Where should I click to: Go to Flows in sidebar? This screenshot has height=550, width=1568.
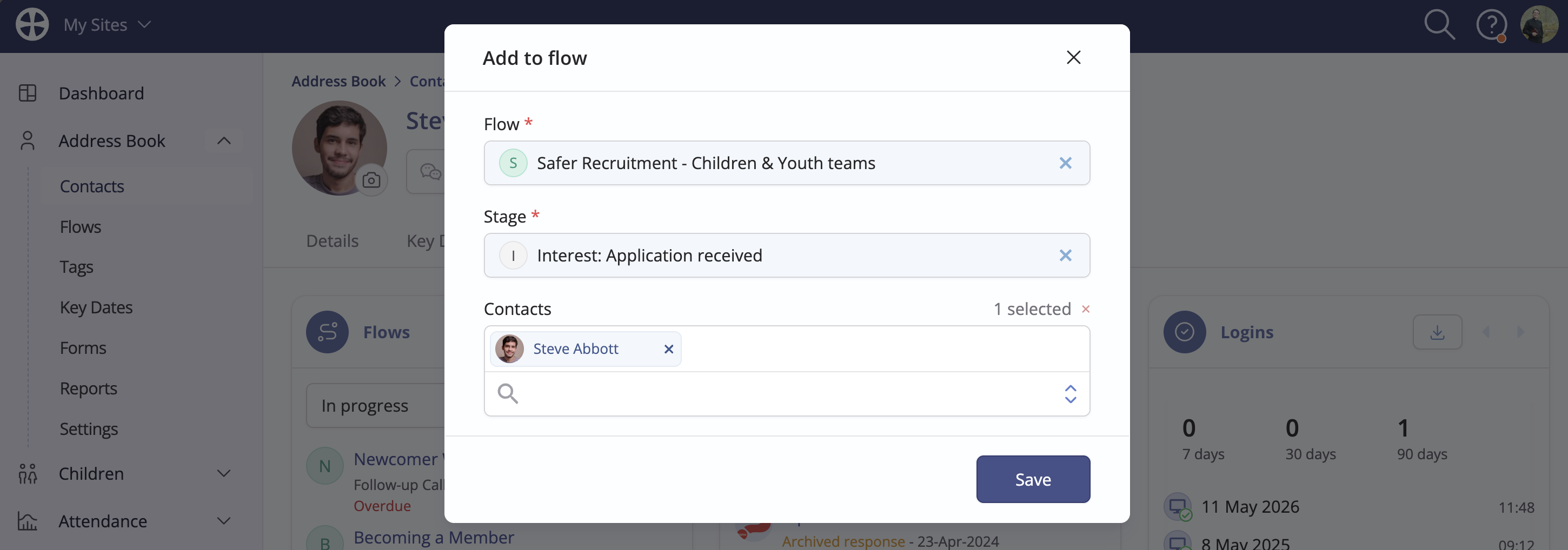point(81,227)
